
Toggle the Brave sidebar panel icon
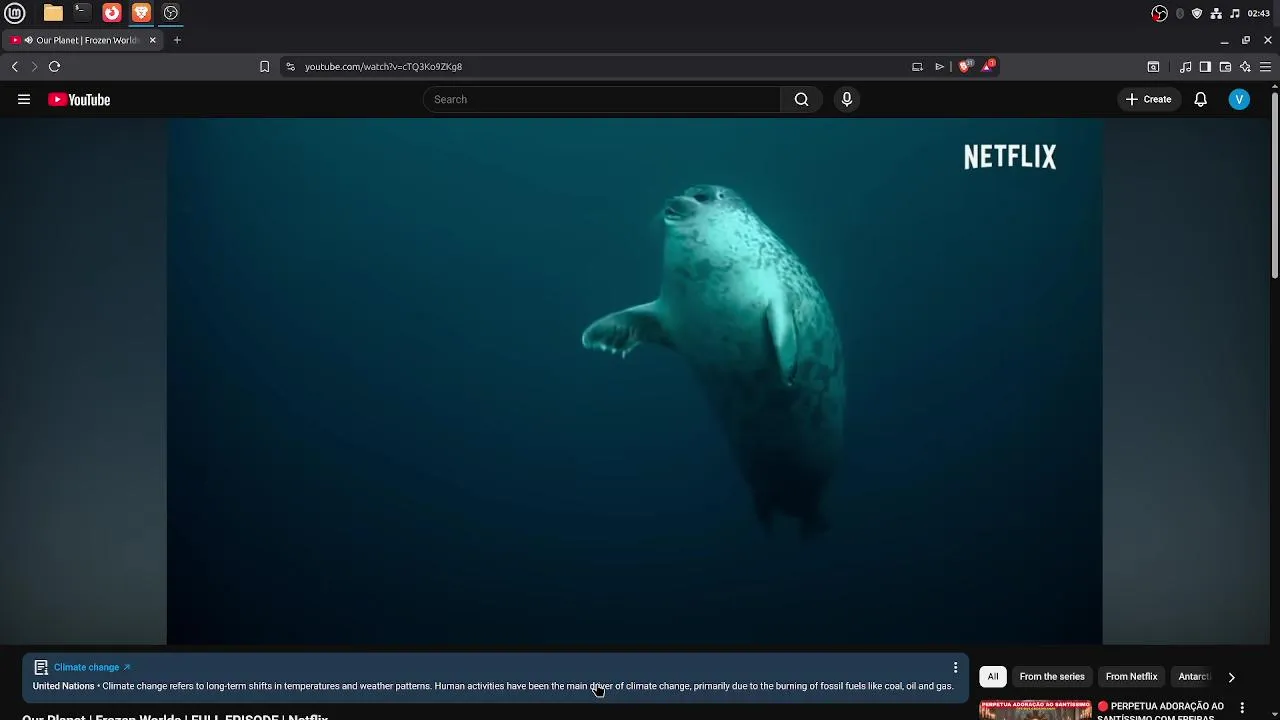click(x=1205, y=67)
